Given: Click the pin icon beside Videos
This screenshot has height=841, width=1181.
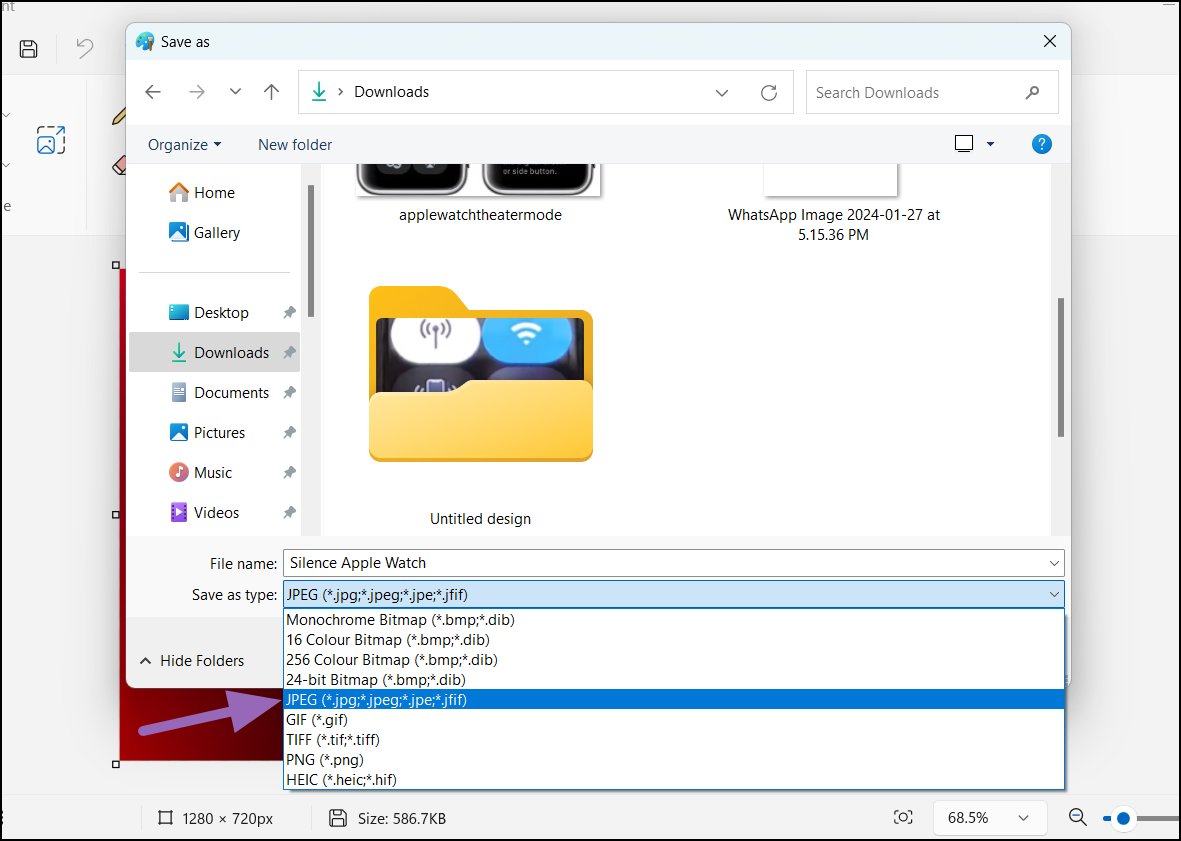Looking at the screenshot, I should point(289,512).
